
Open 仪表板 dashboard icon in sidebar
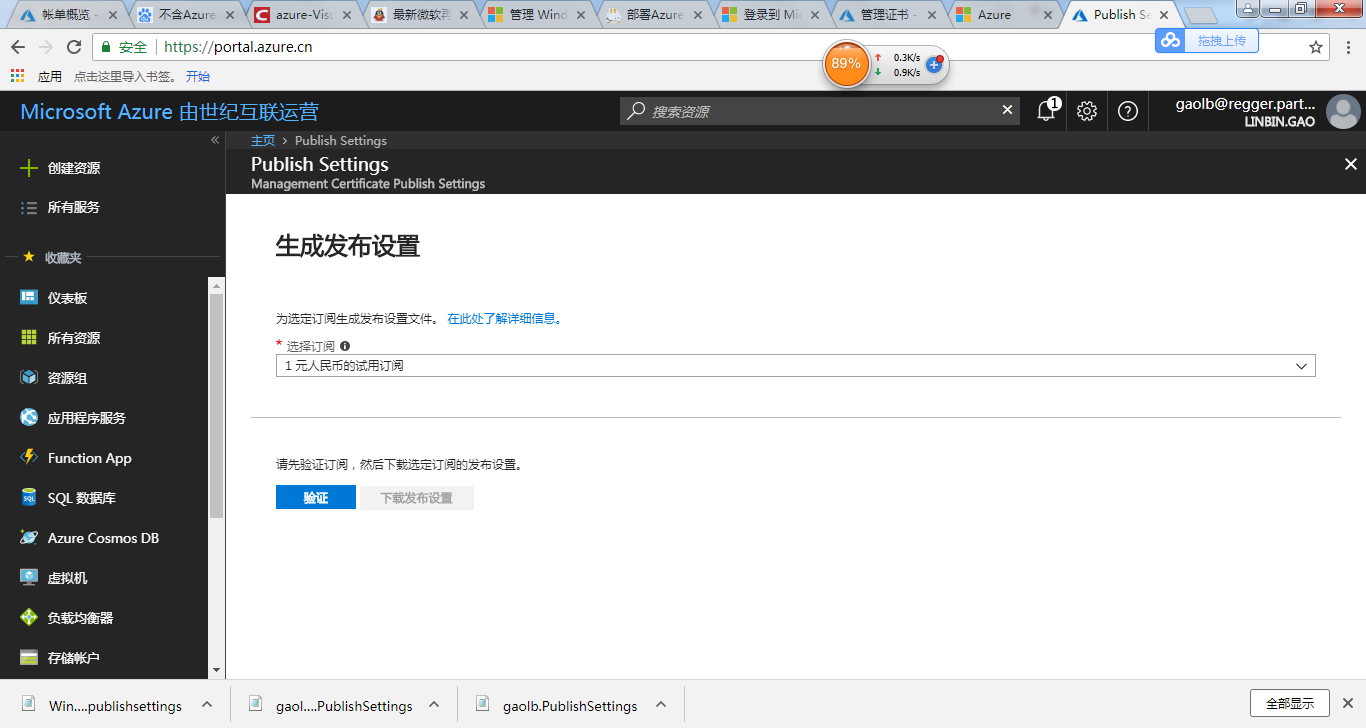29,298
